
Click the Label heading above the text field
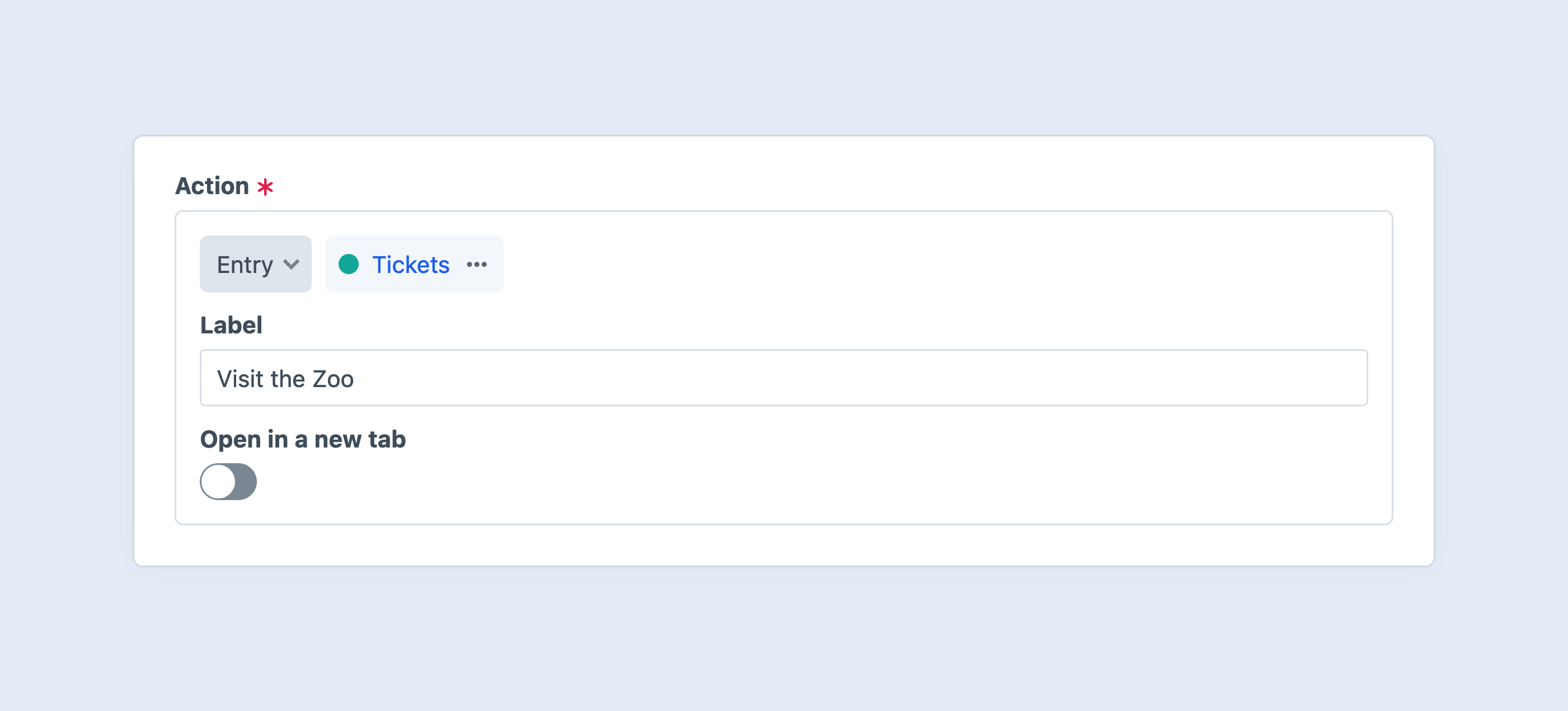(231, 325)
